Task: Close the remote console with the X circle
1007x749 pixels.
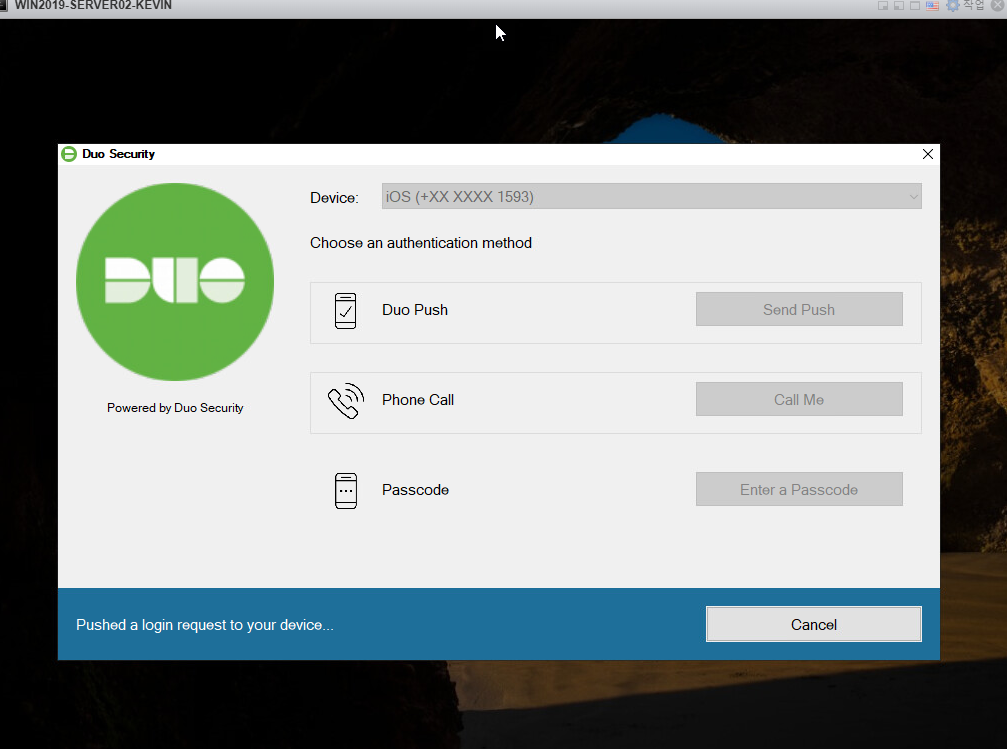Action: pyautogui.click(x=998, y=6)
